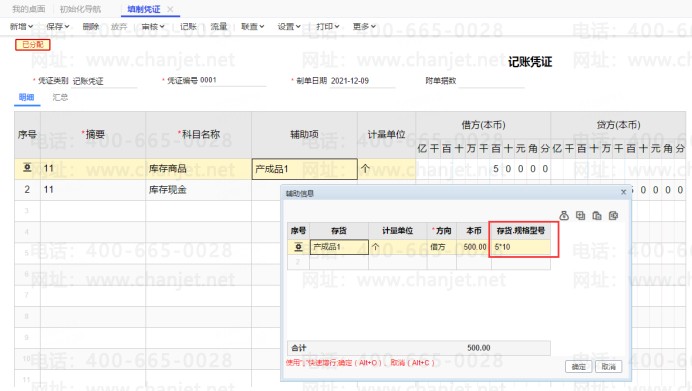This screenshot has height=391, width=692.
Task: Click the 辅助项 column header
Action: [305, 135]
